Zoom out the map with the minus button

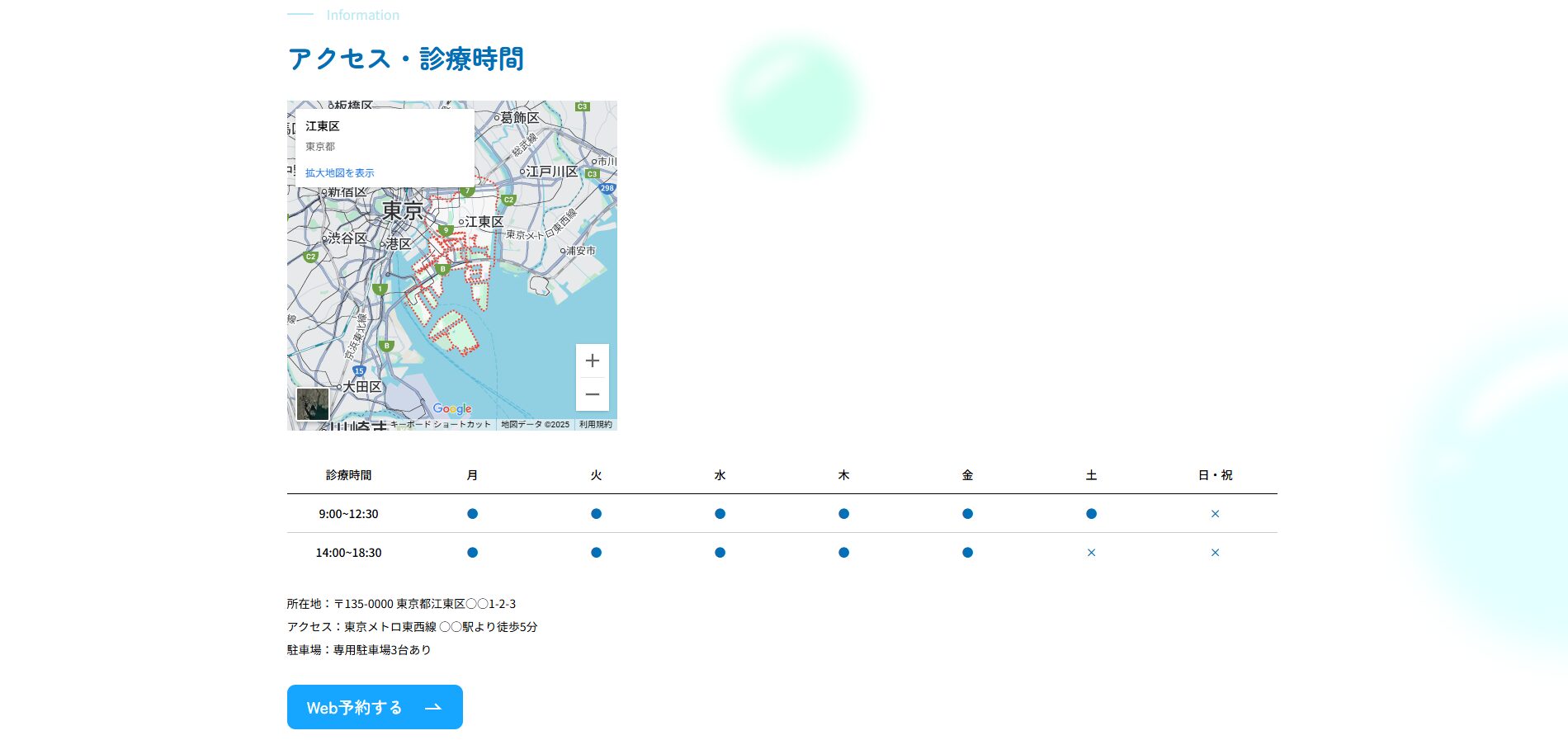(x=593, y=394)
